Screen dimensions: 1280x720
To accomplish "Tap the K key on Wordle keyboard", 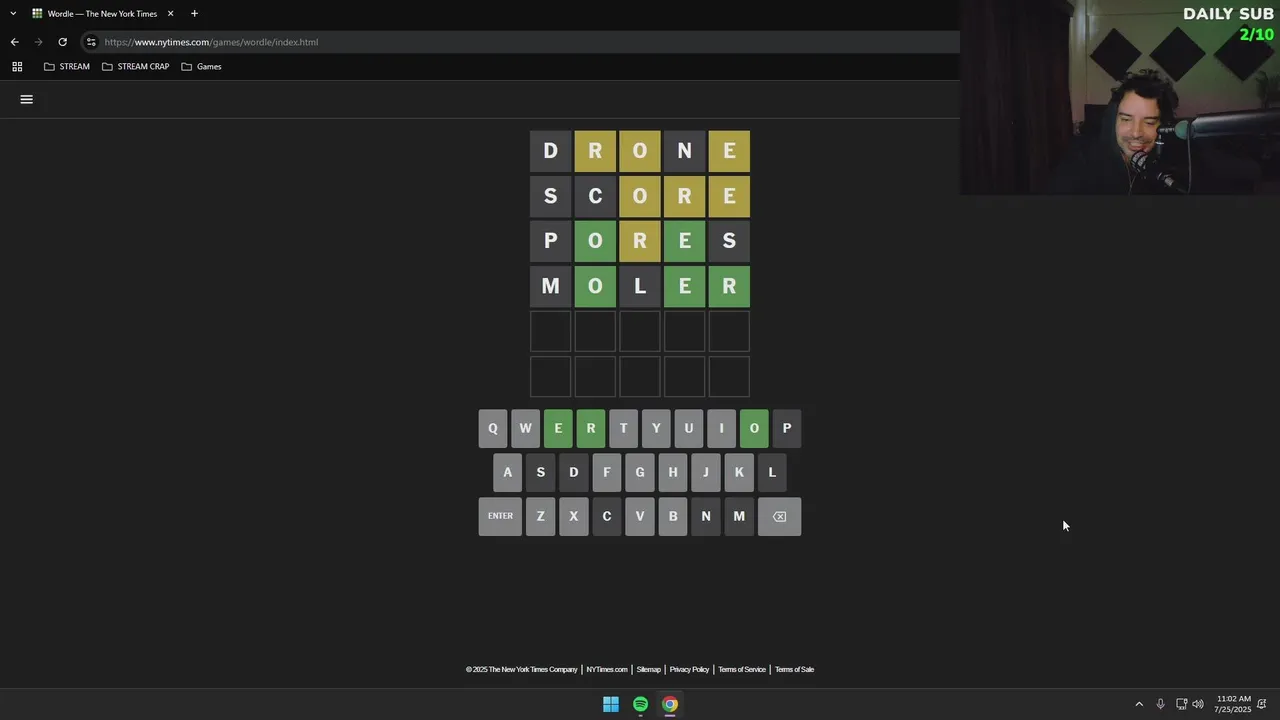I will click(x=739, y=472).
